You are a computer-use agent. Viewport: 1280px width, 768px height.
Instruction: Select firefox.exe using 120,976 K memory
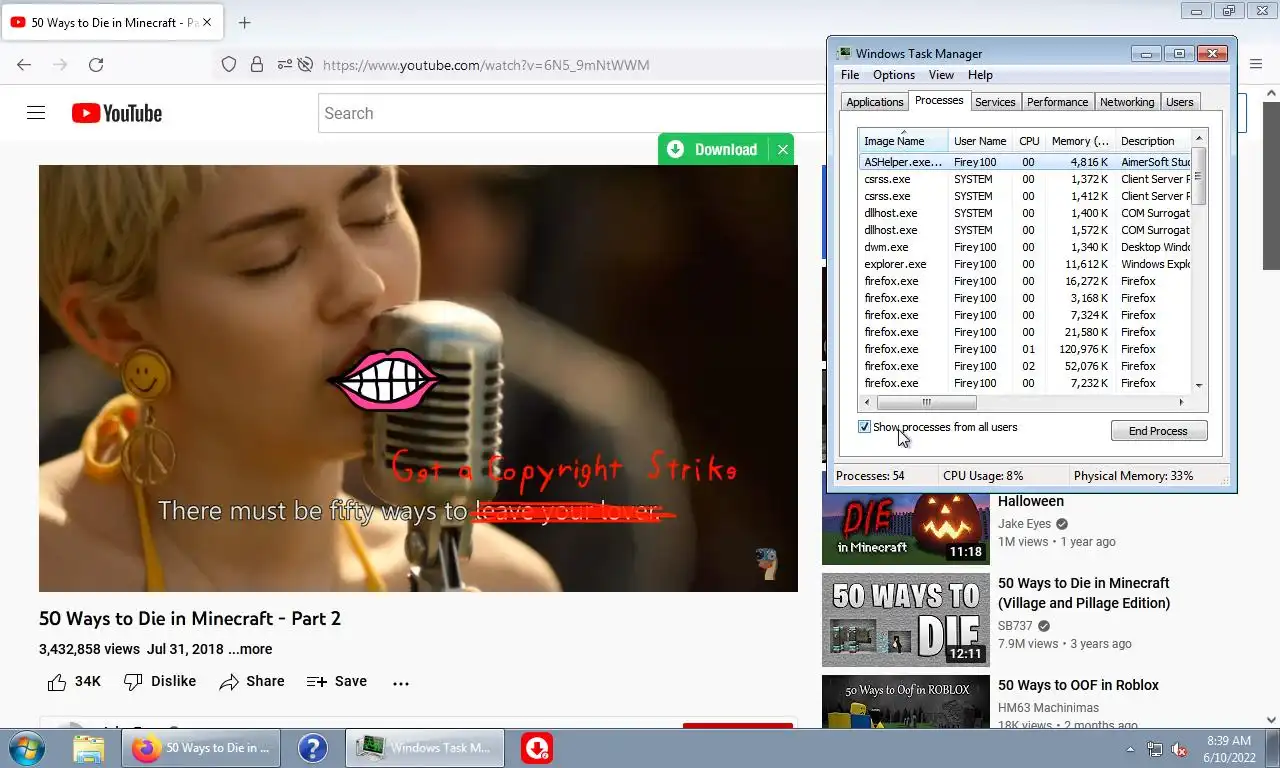[1025, 349]
